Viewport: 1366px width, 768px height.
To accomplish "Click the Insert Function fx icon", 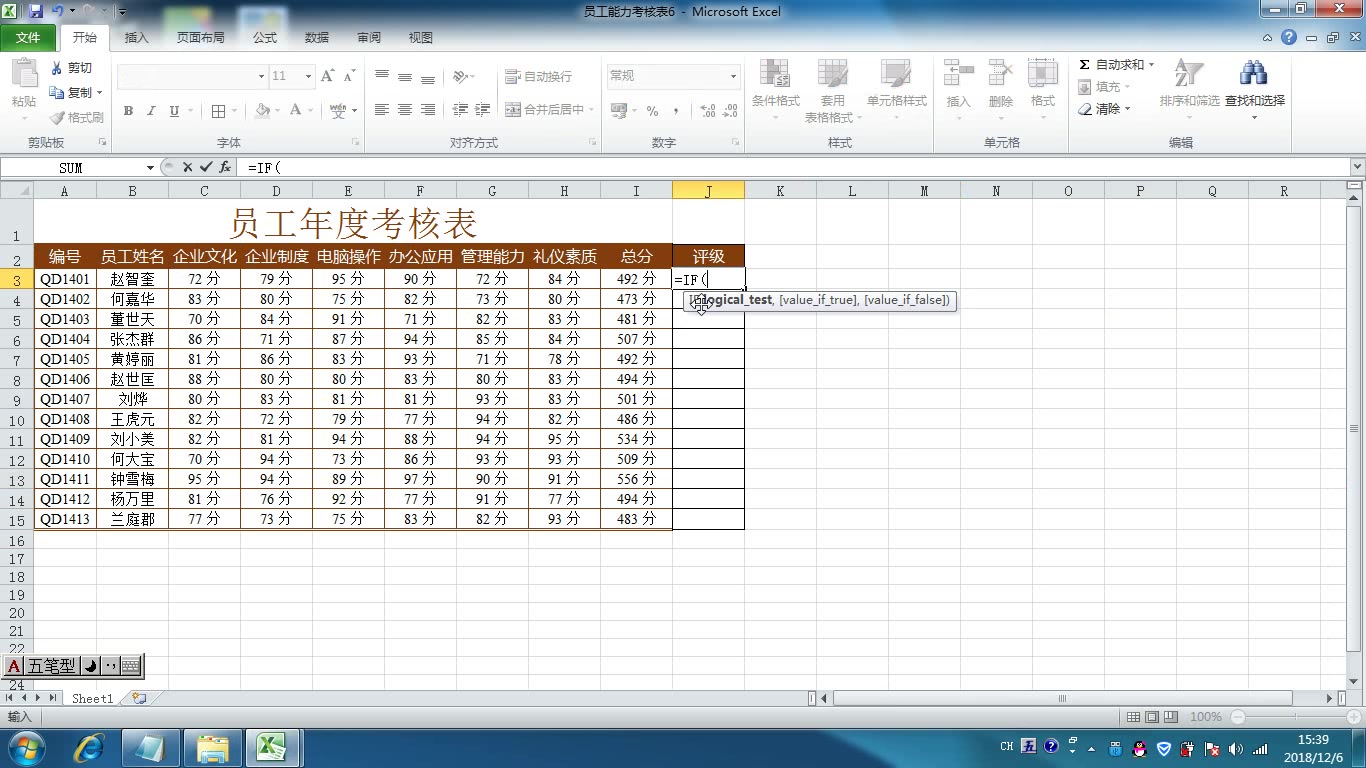I will [x=225, y=167].
